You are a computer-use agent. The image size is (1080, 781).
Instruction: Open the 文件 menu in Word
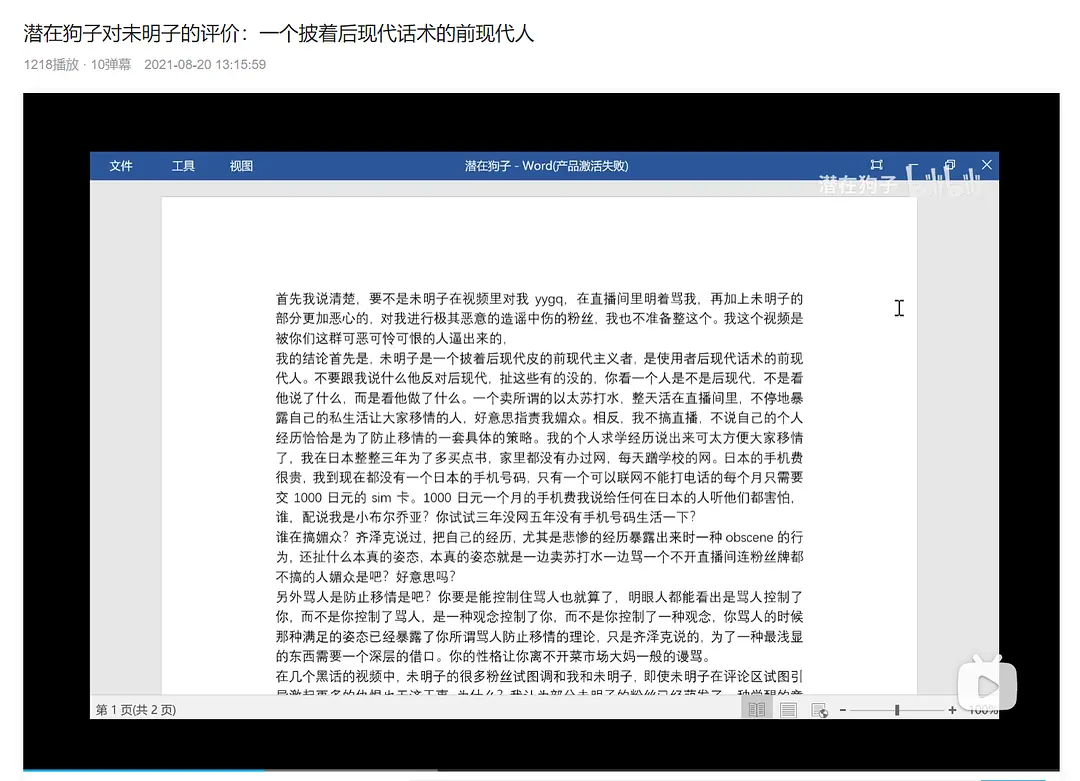[x=121, y=166]
